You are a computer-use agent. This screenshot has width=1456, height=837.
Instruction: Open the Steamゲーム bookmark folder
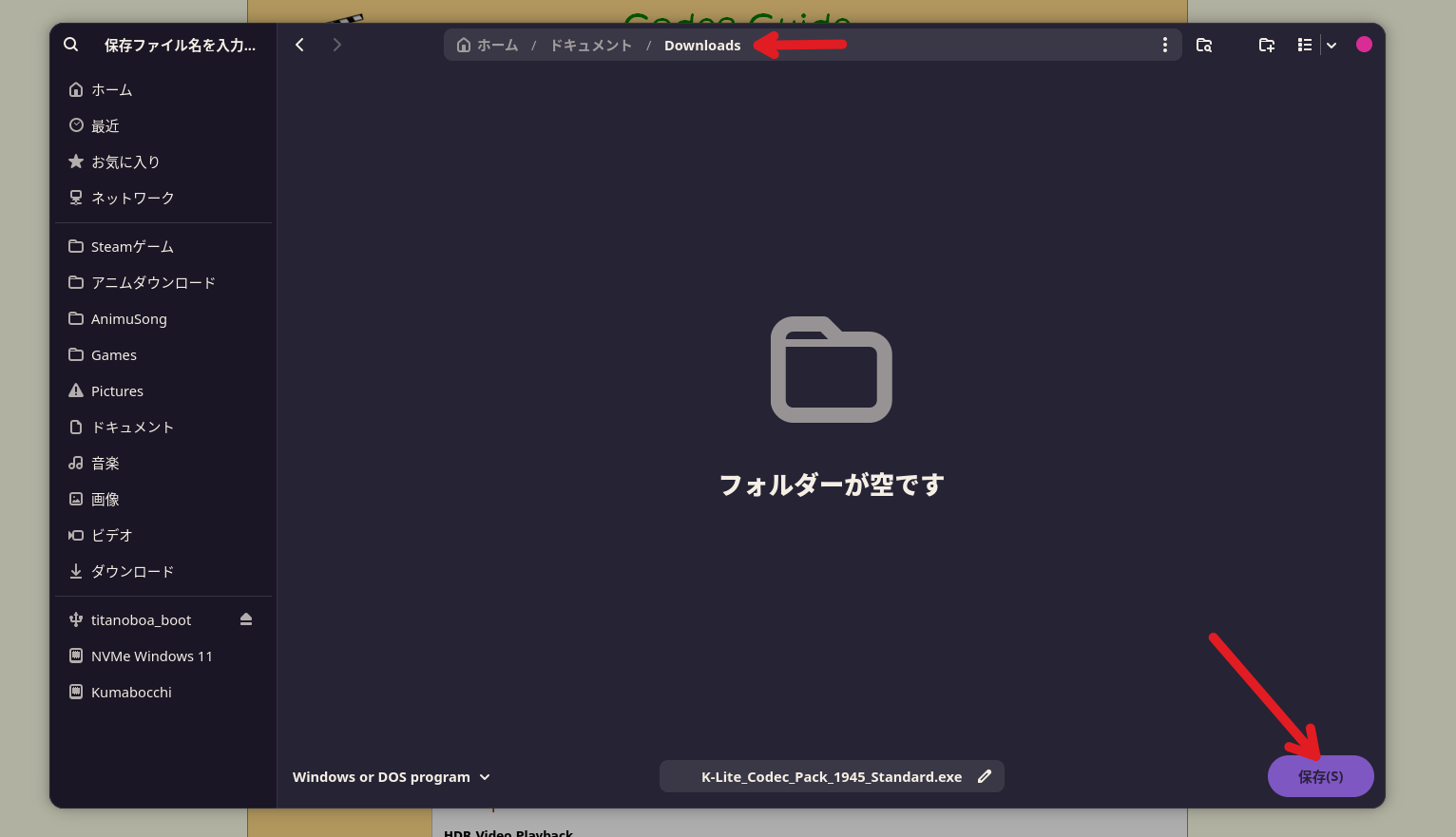click(132, 246)
